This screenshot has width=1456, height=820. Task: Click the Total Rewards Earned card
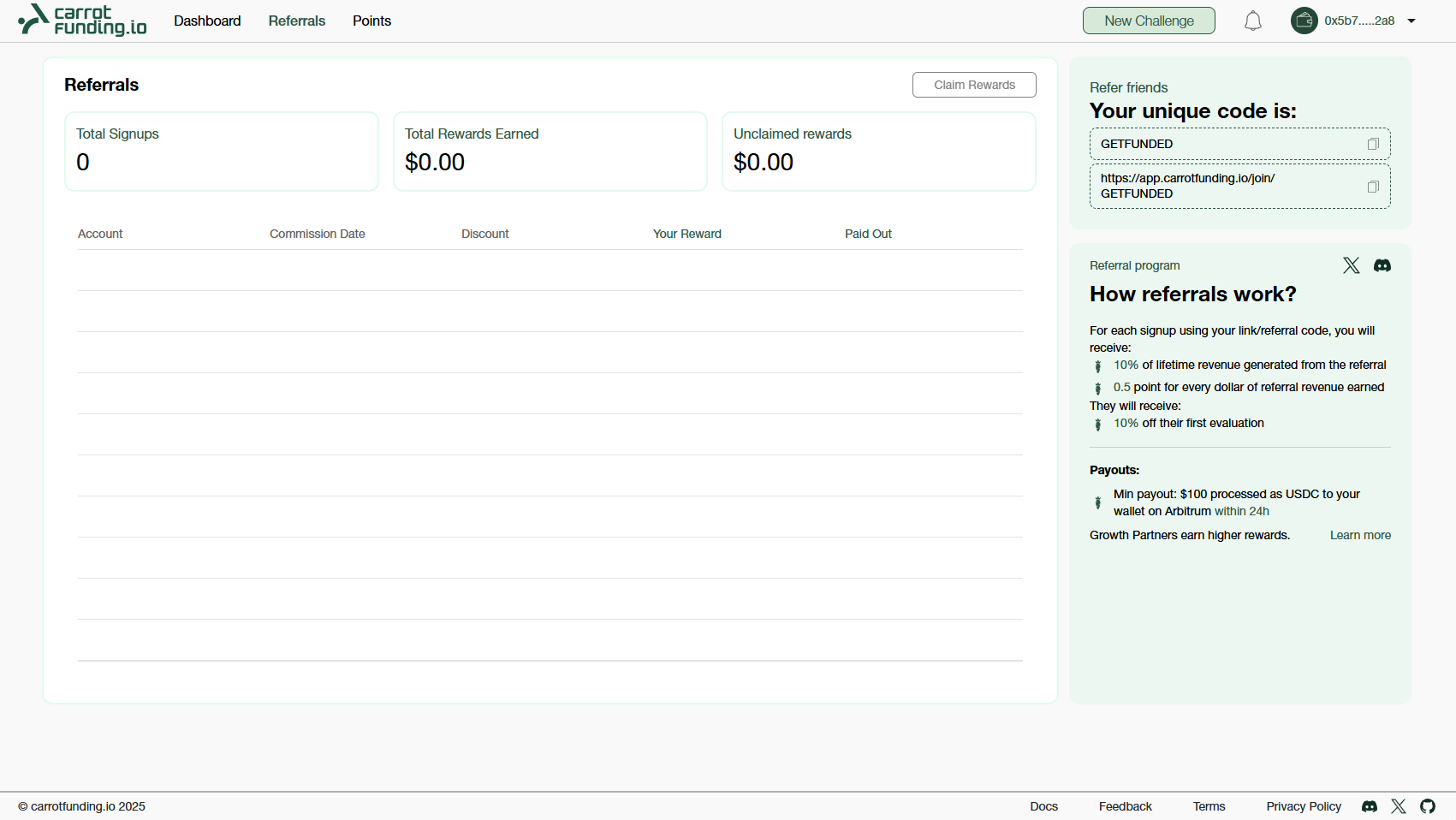(x=550, y=152)
